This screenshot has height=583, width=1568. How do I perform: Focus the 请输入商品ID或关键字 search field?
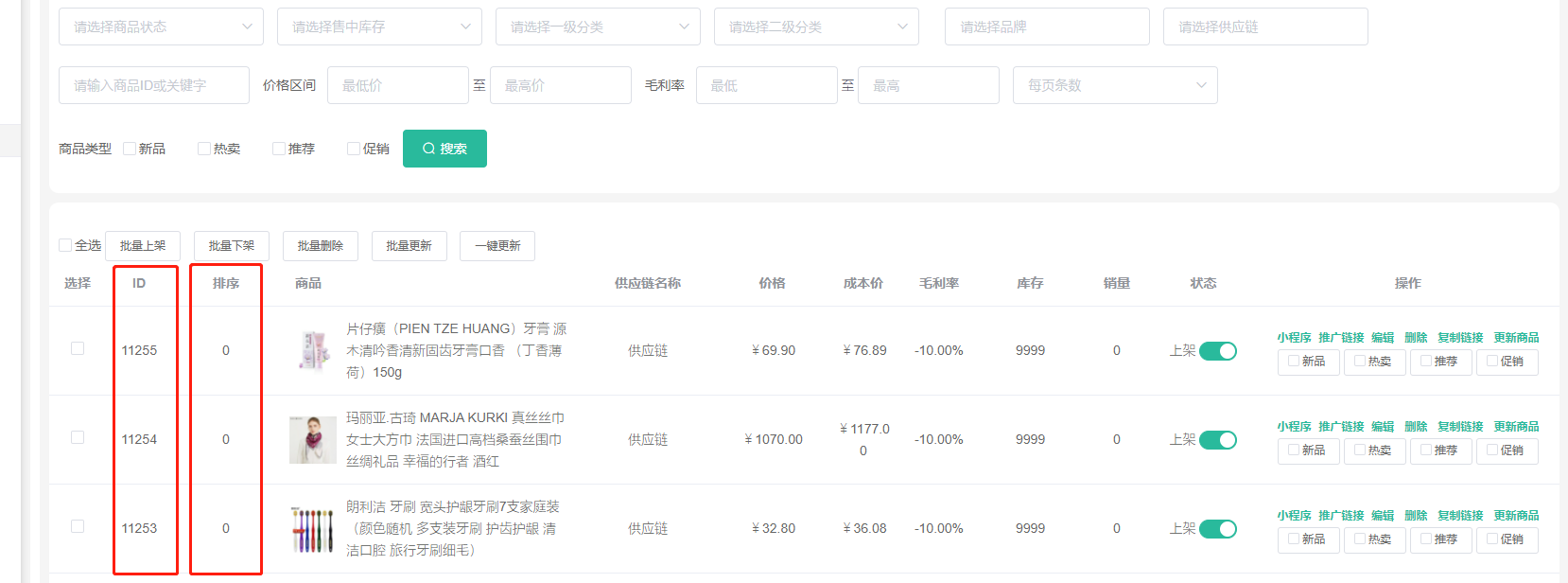click(154, 85)
